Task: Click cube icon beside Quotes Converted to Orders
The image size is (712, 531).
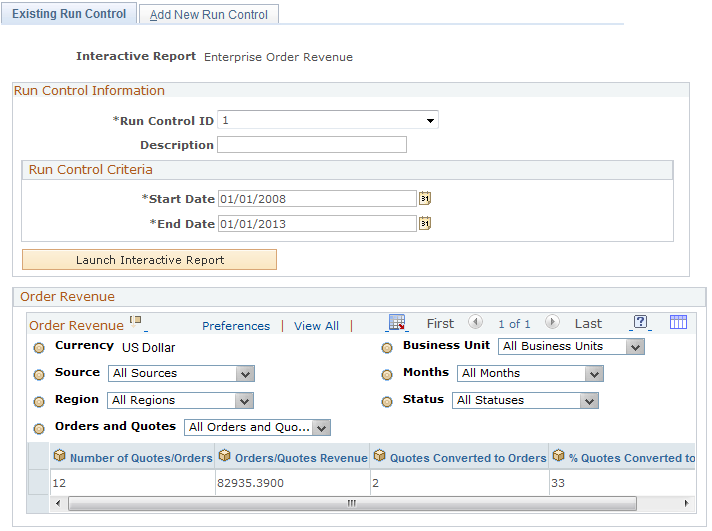Action: pyautogui.click(x=380, y=456)
